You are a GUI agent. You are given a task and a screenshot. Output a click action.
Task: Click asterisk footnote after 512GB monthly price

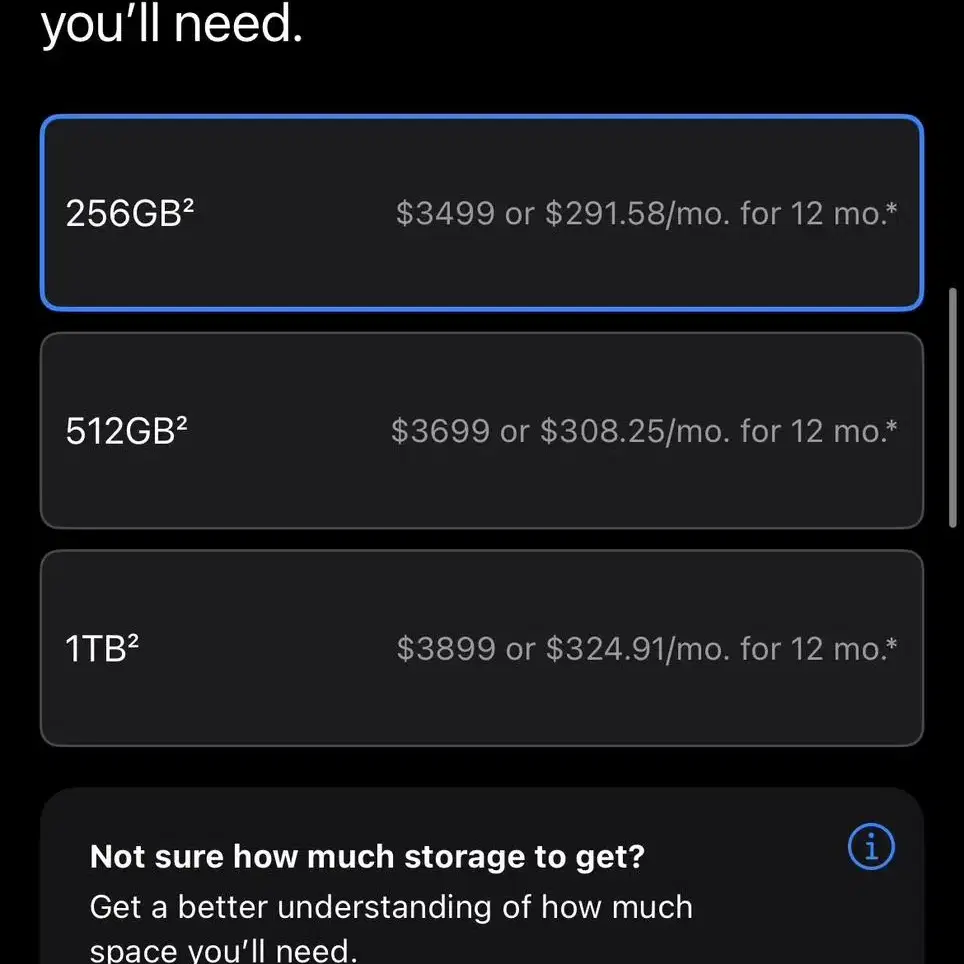(892, 425)
